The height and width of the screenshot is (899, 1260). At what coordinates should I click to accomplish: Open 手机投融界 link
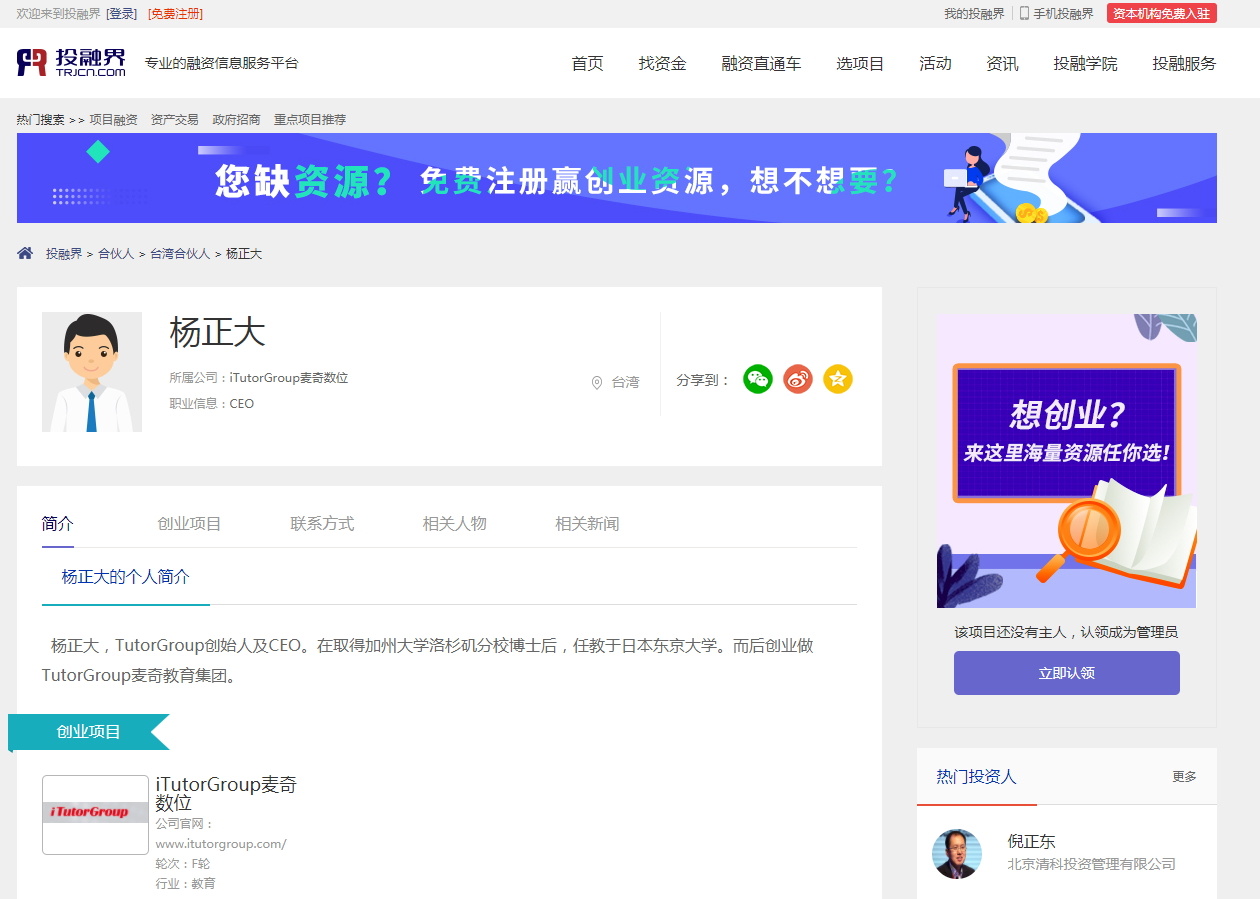click(x=1063, y=13)
